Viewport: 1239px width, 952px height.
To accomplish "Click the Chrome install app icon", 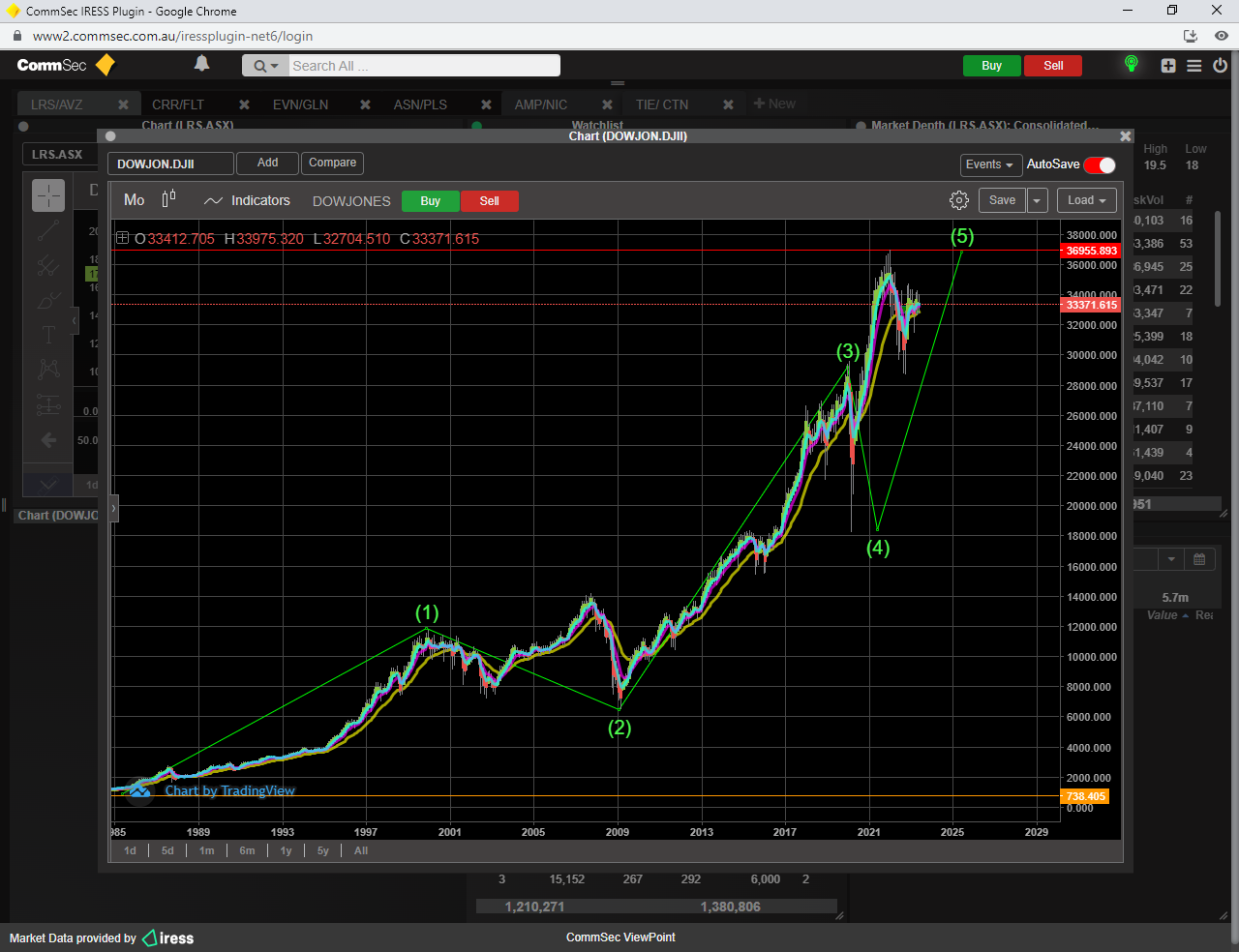I will 1191,36.
